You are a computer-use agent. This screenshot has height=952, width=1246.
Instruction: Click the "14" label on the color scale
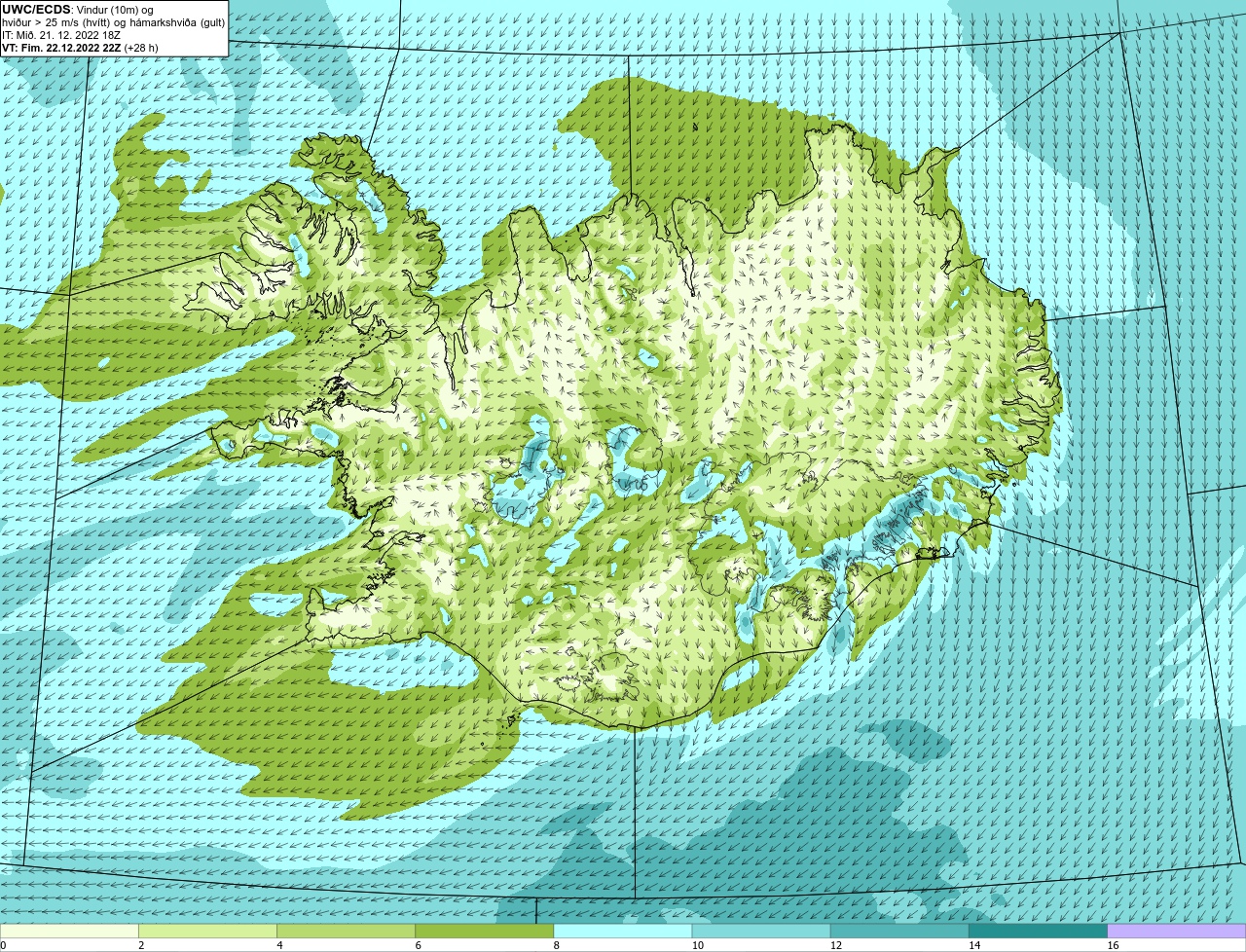click(x=973, y=945)
